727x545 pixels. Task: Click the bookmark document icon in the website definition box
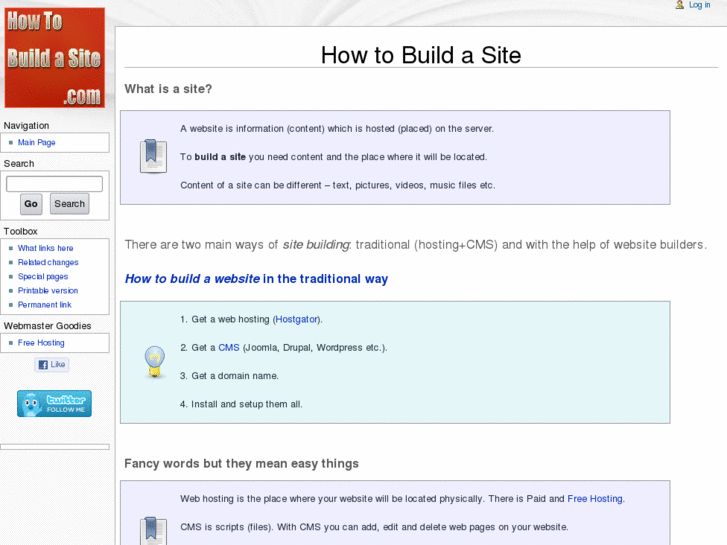point(153,156)
